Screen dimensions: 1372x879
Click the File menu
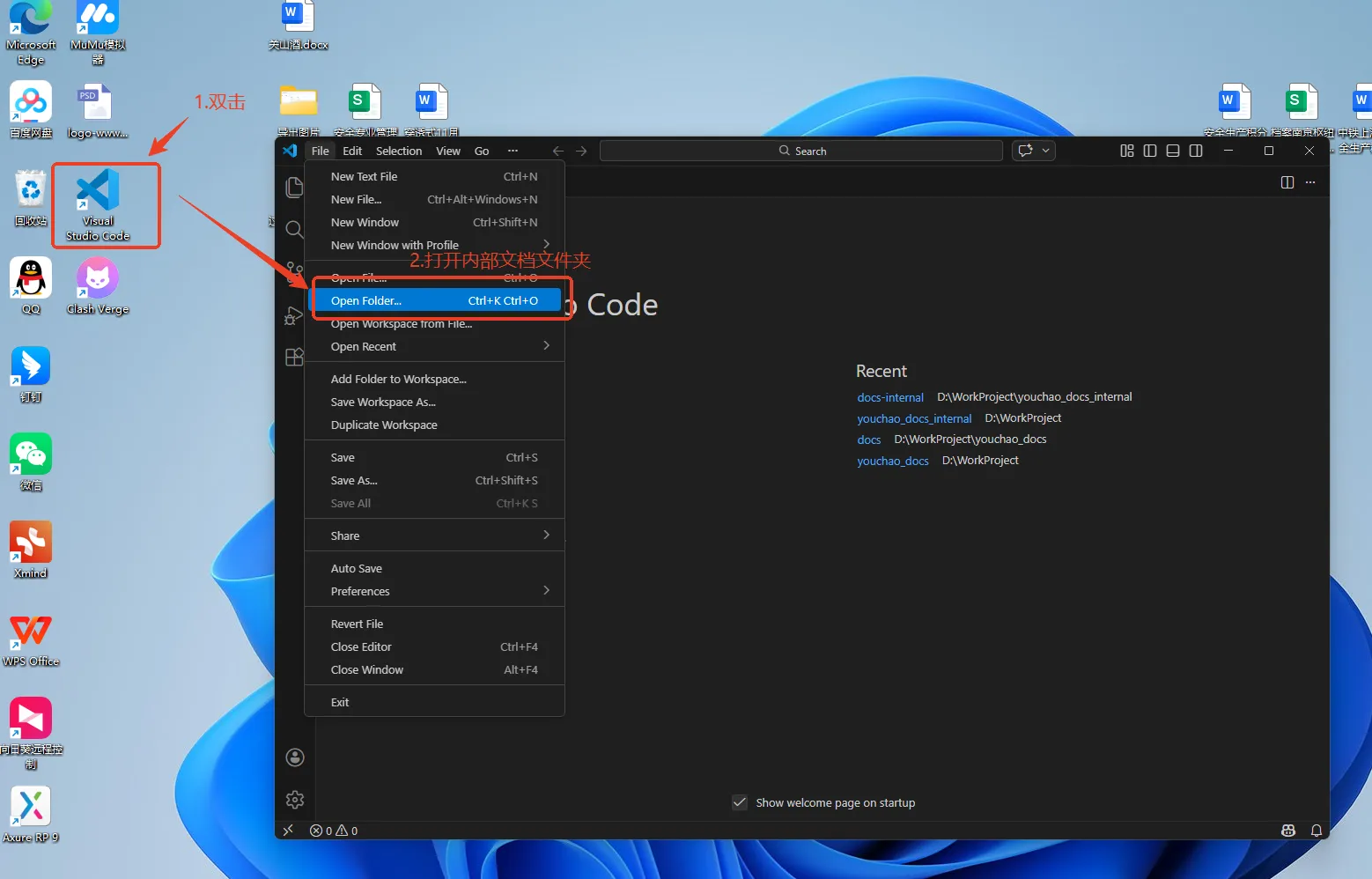tap(321, 151)
